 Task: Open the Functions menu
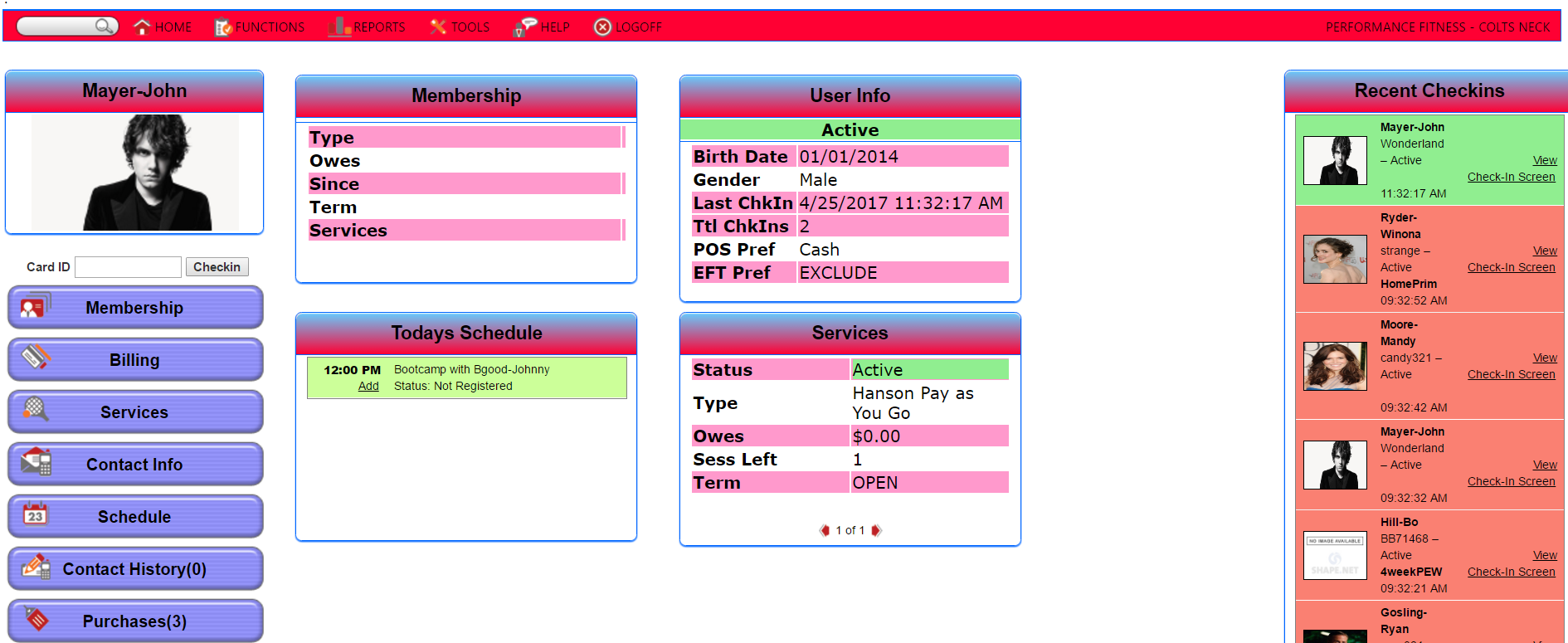tap(260, 27)
